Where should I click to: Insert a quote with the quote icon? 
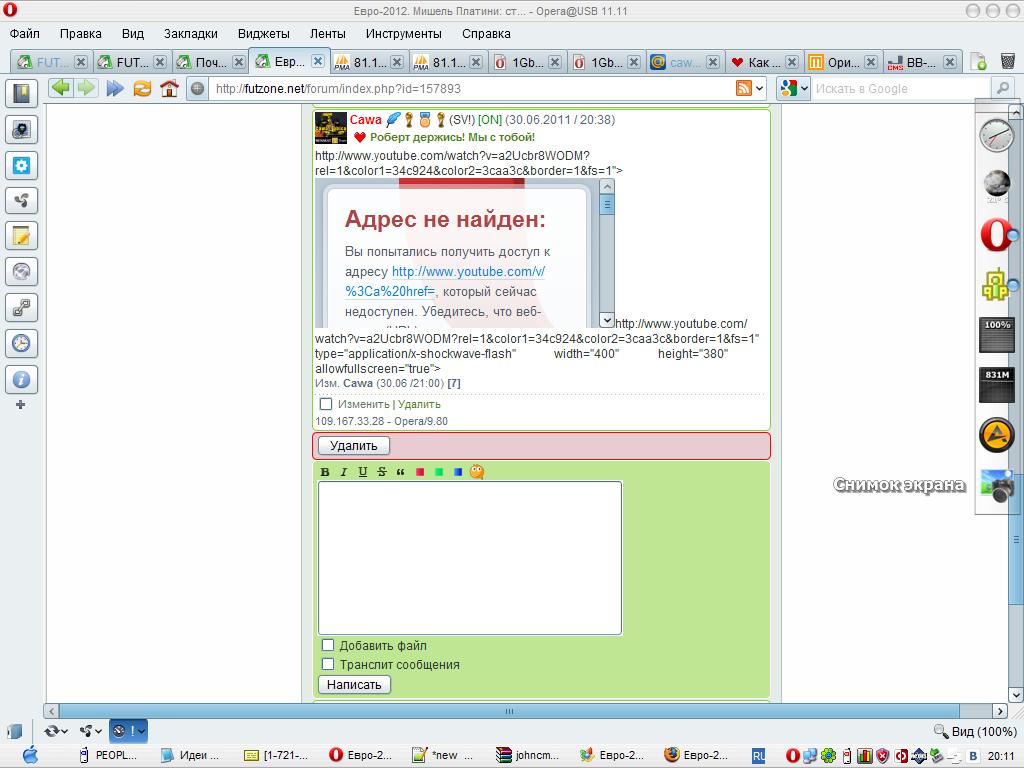401,472
